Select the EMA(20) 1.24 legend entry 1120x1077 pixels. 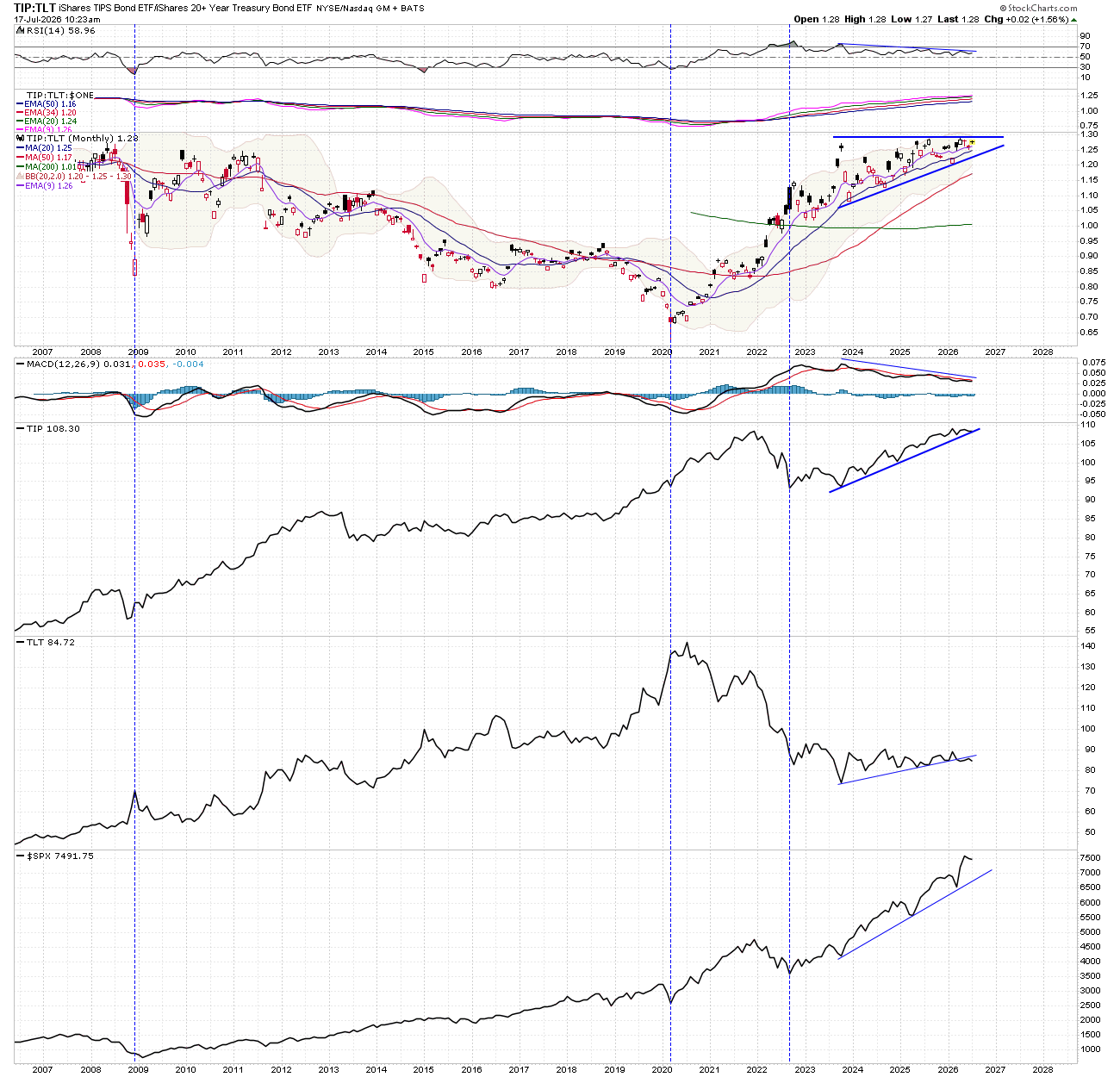[x=51, y=121]
